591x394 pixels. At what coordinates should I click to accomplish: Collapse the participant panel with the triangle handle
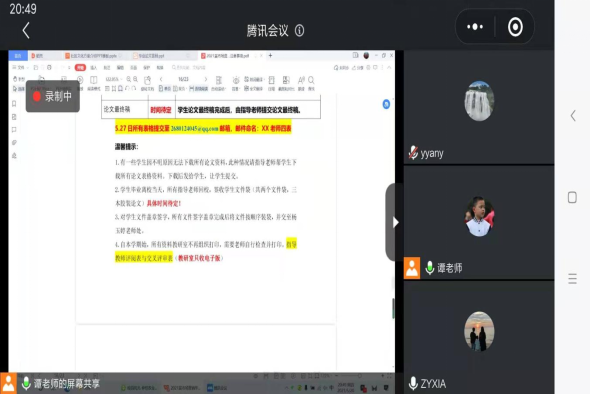[395, 222]
